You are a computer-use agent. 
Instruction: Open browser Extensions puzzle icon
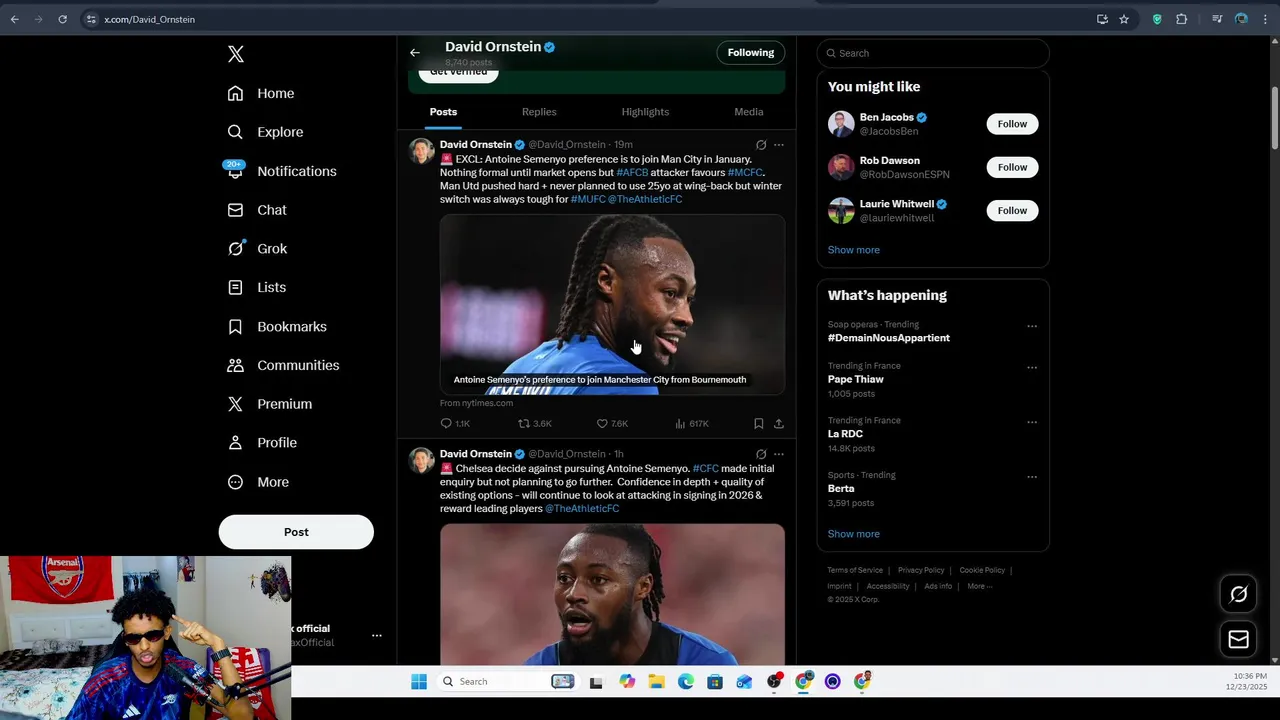(1181, 19)
